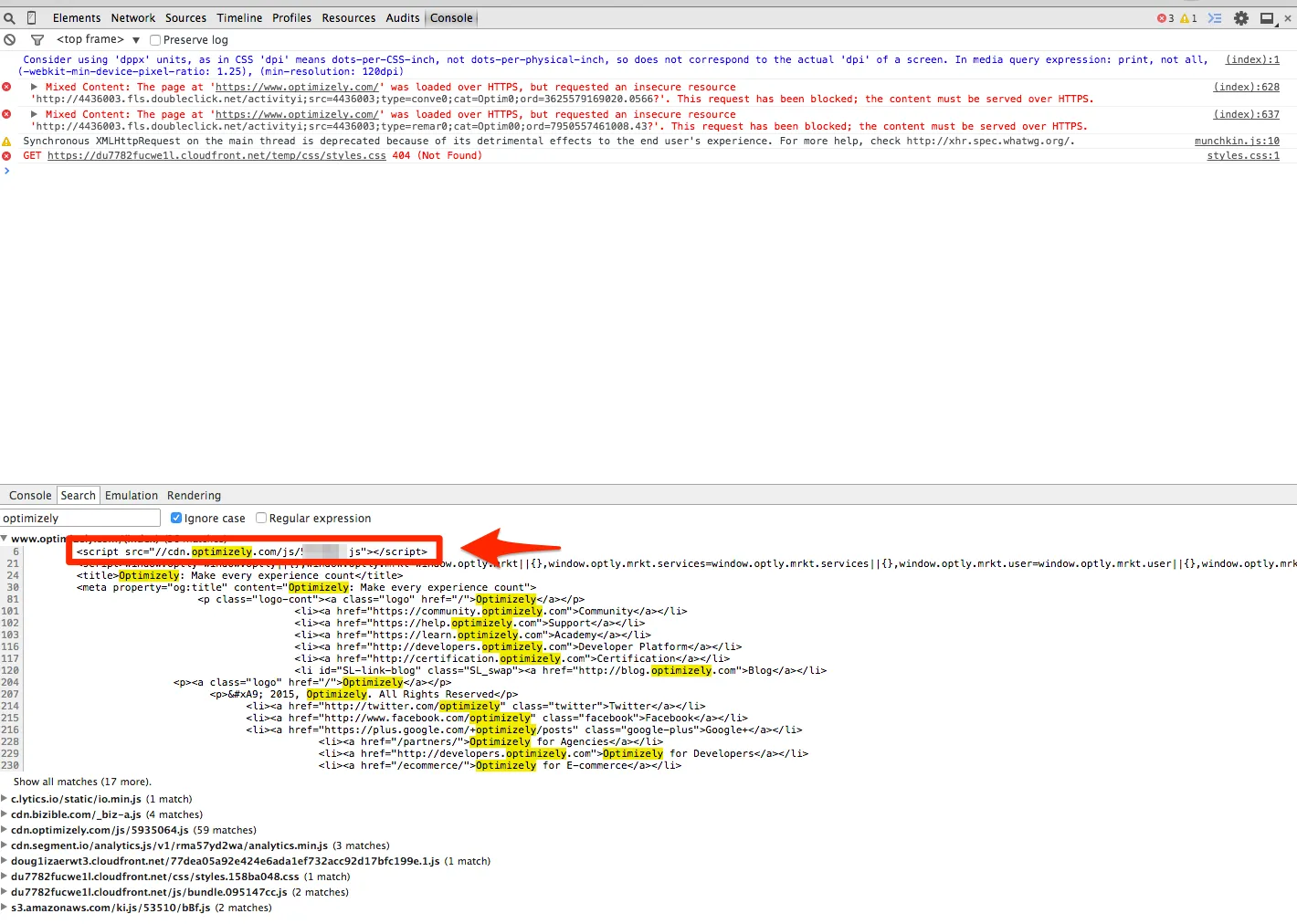Close DevTools with the X icon

(1288, 18)
